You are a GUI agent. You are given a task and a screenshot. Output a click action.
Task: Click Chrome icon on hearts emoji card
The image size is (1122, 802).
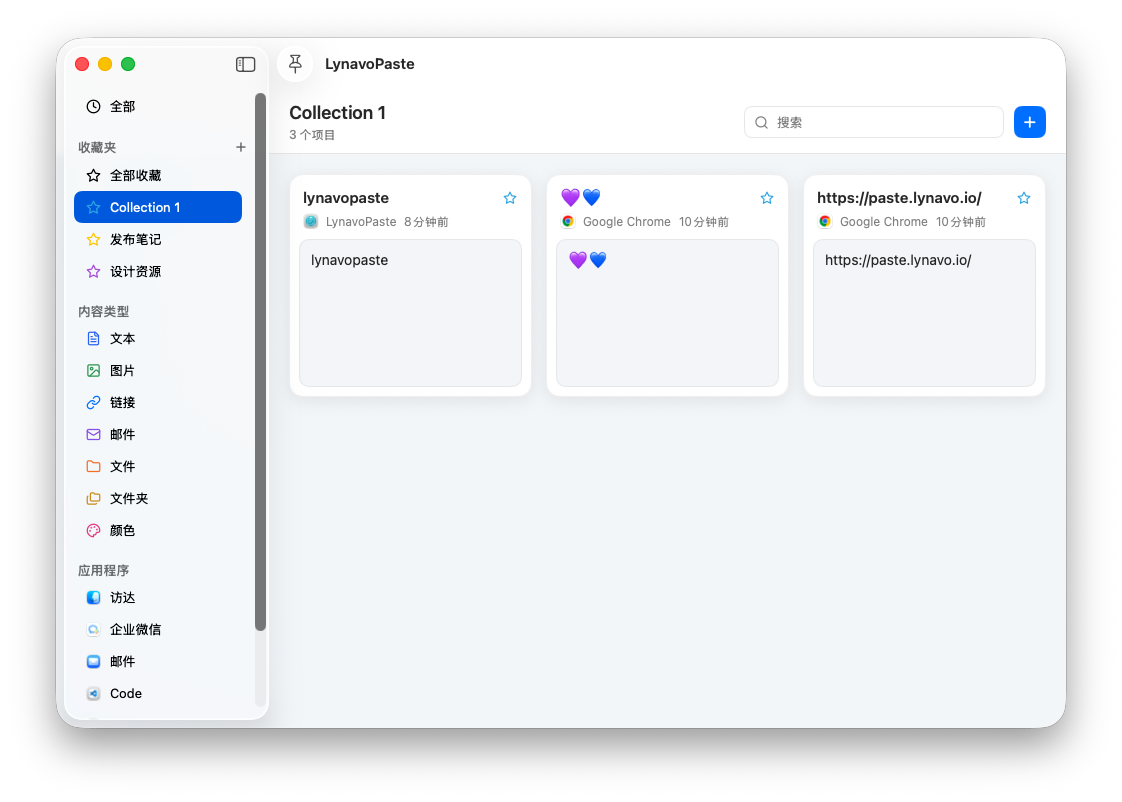(567, 222)
